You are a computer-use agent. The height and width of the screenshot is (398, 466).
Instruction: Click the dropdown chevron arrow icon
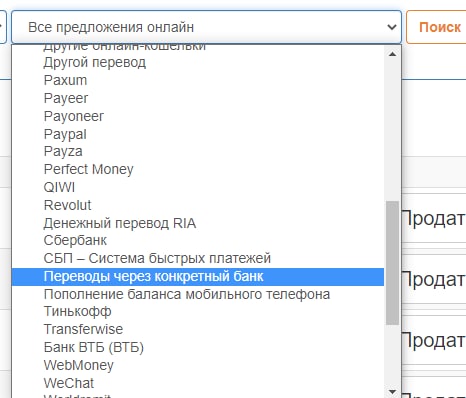tap(392, 27)
